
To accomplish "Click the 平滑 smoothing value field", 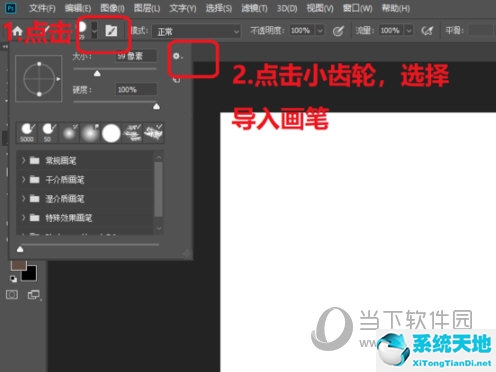I will 481,31.
